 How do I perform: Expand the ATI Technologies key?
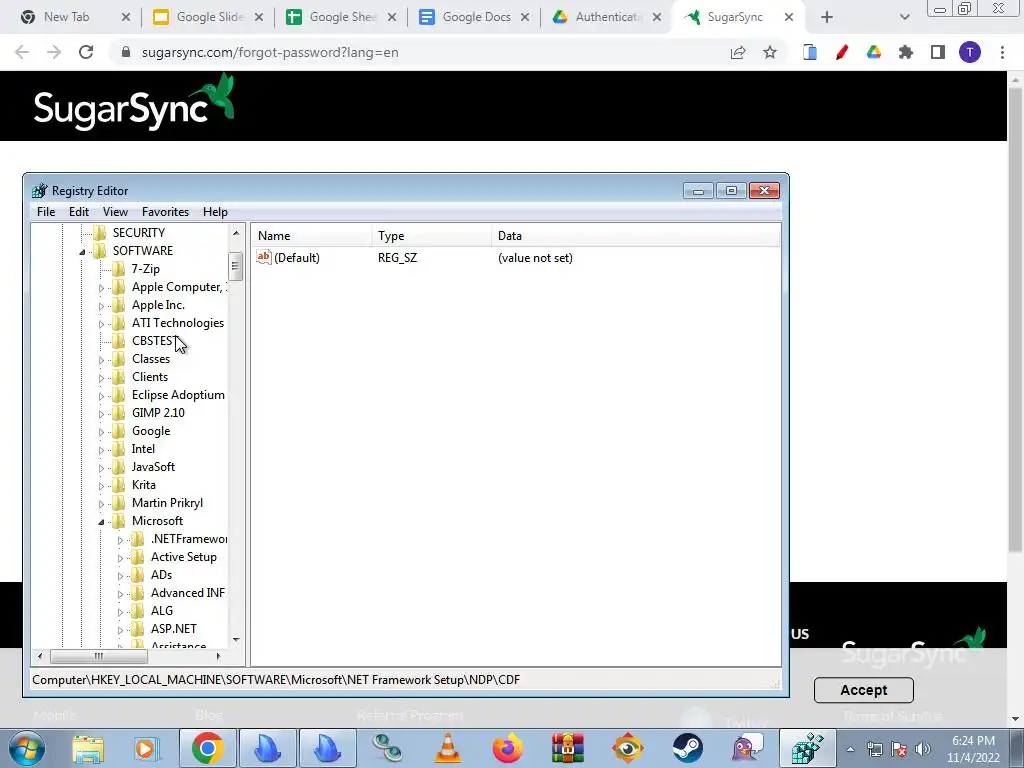coord(101,323)
